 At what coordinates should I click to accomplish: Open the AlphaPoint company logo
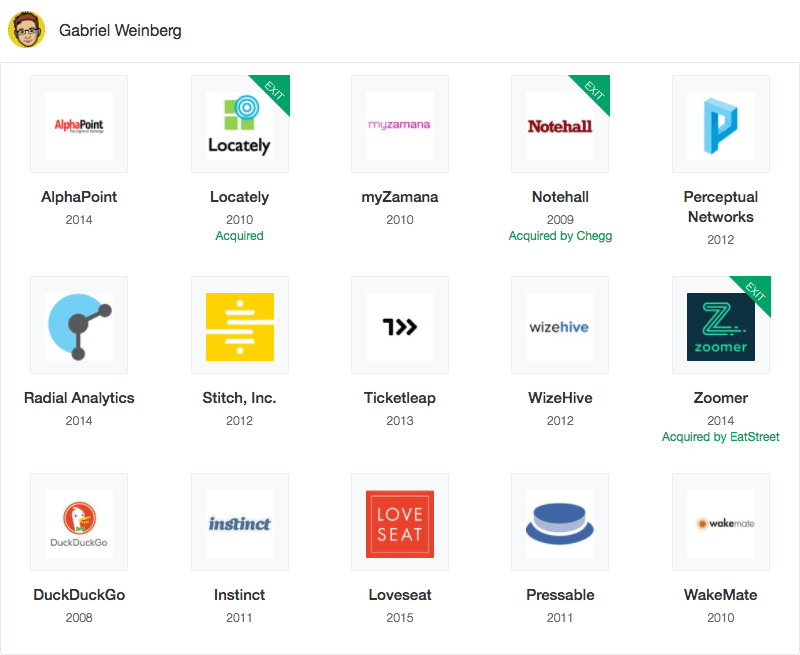79,124
